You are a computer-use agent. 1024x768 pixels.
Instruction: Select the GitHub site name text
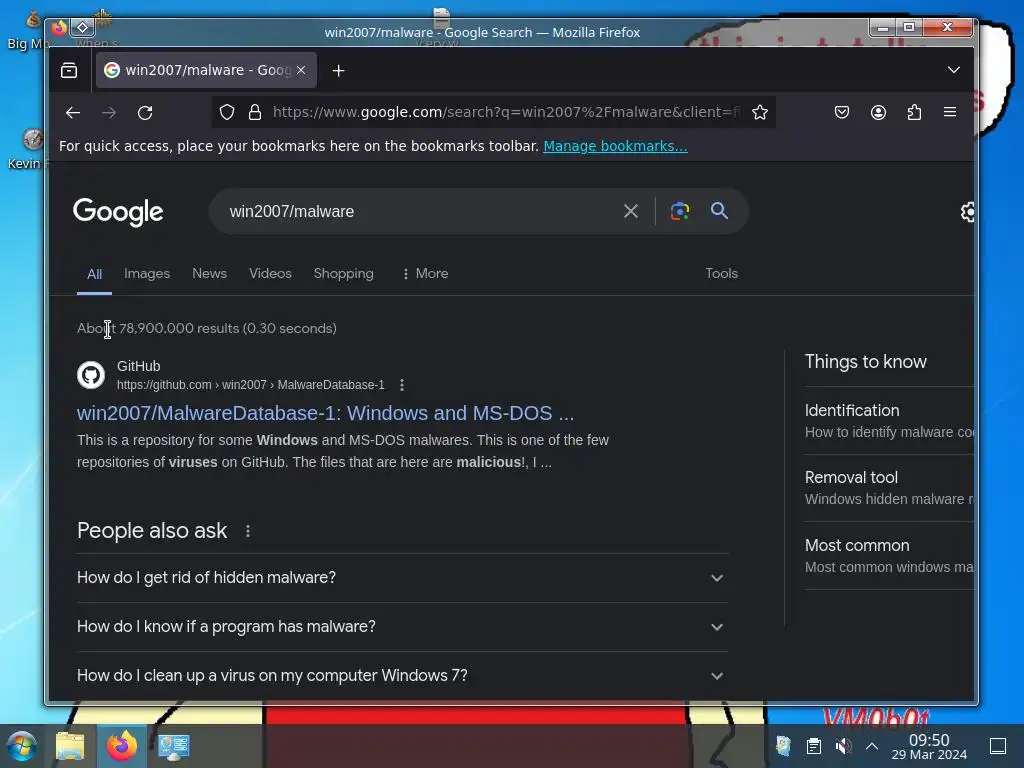coord(138,366)
